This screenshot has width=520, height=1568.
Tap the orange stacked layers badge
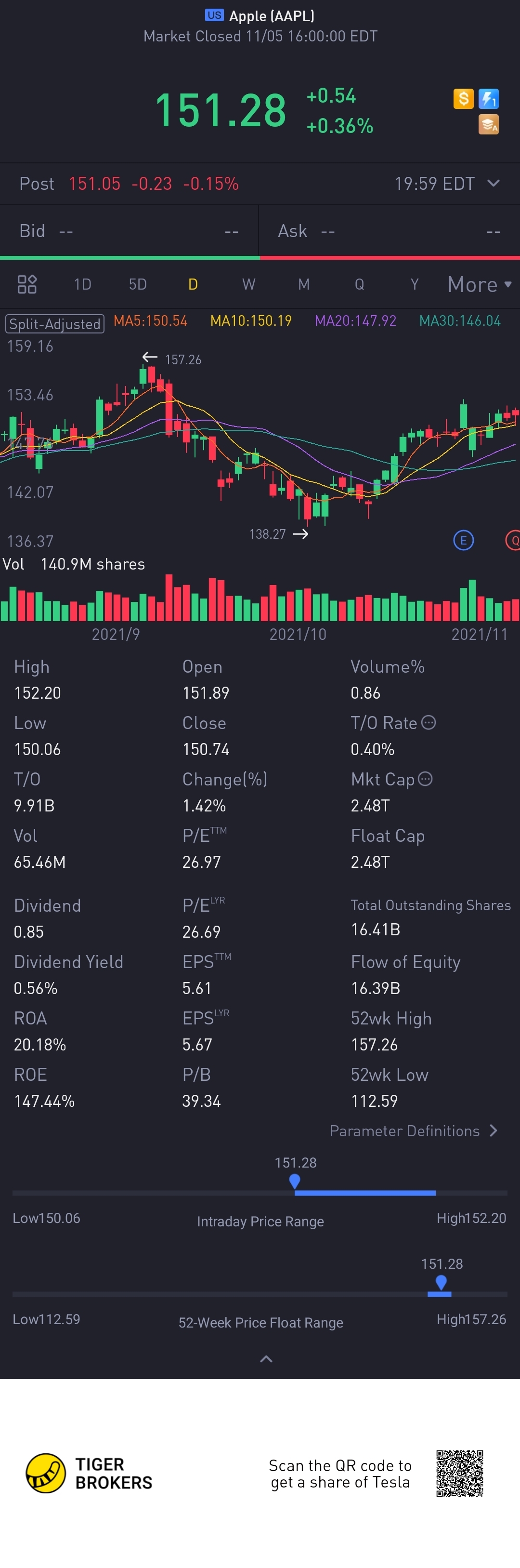point(488,124)
